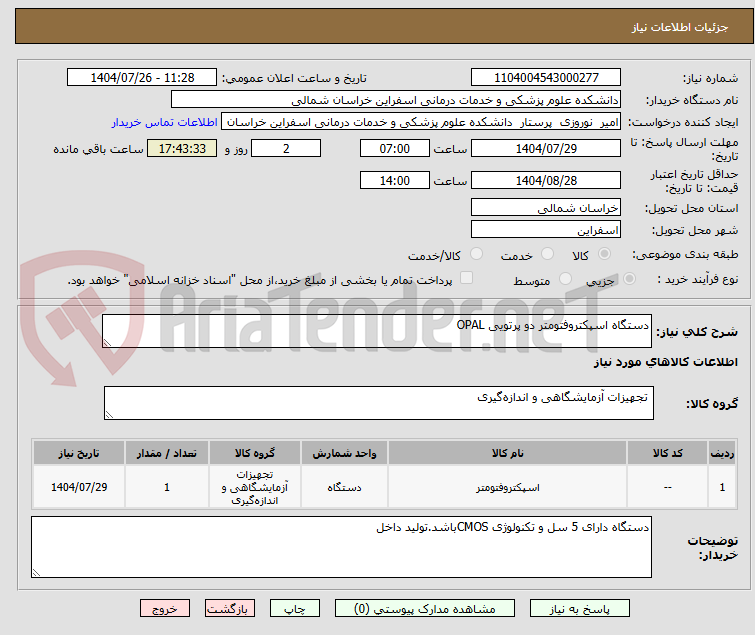The height and width of the screenshot is (635, 755).
Task: Click the response deadline date 1404/07/29 field
Action: 546,148
